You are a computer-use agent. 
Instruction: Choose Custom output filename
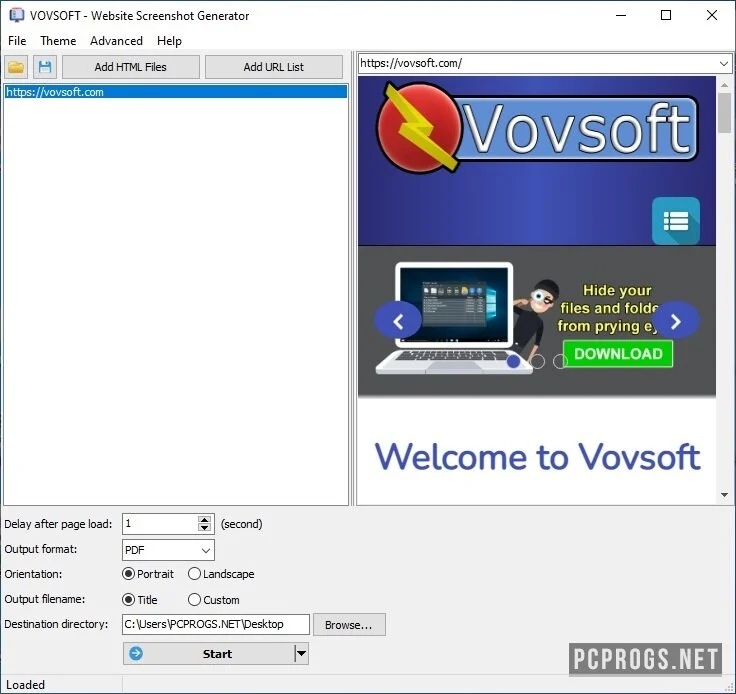(214, 600)
